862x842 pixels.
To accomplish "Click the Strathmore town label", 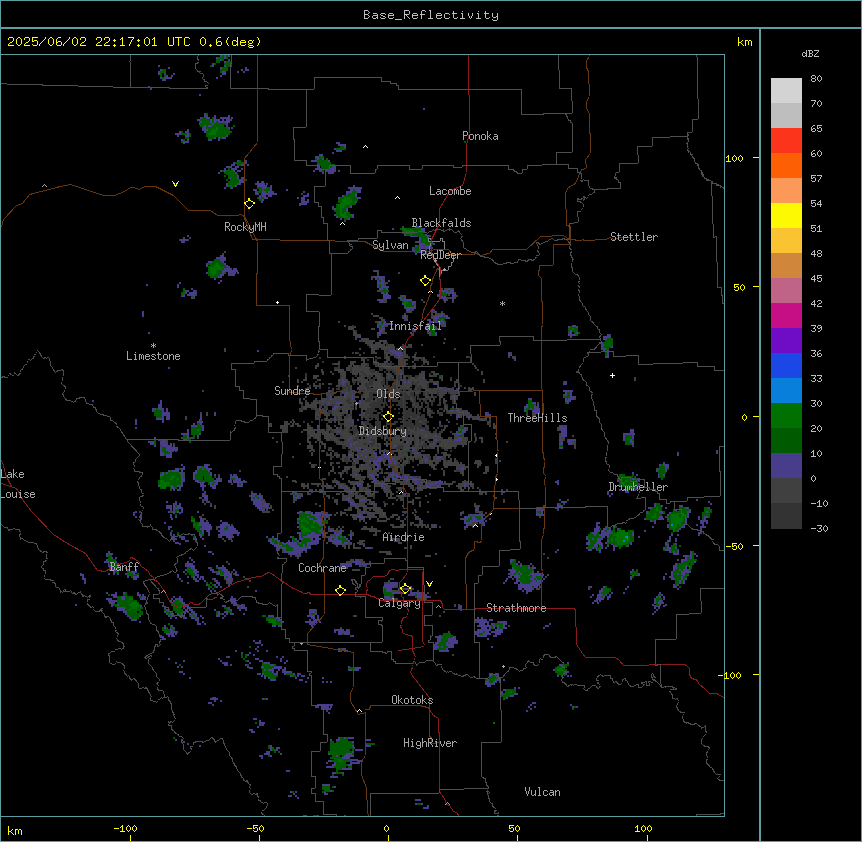I will (516, 608).
